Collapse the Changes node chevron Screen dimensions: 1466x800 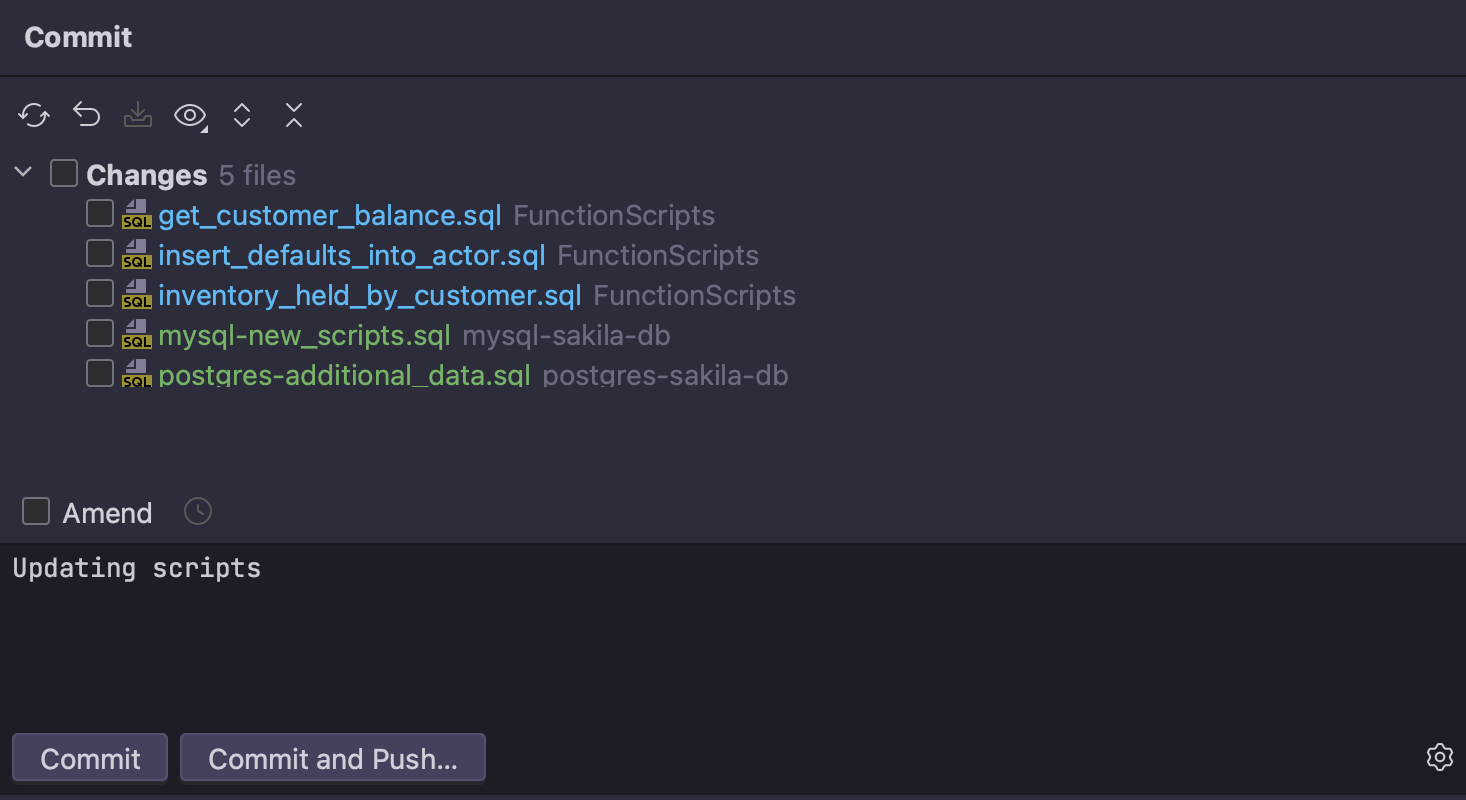tap(22, 171)
